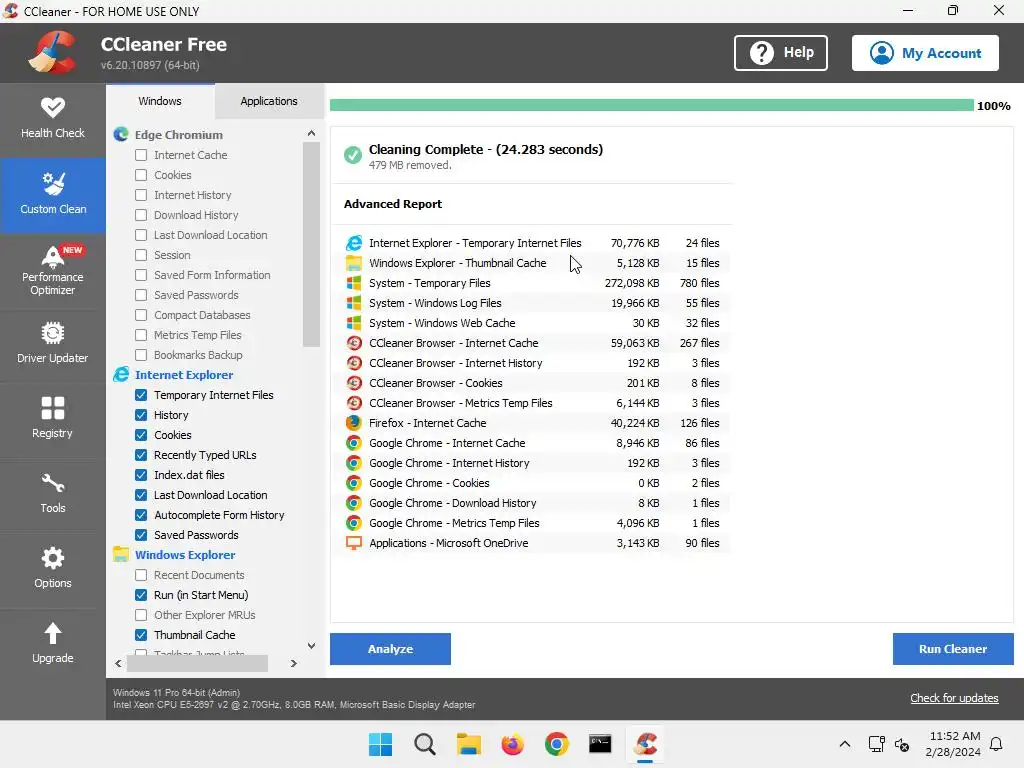Show hidden system tray icons chevron
The image size is (1024, 768).
(844, 744)
